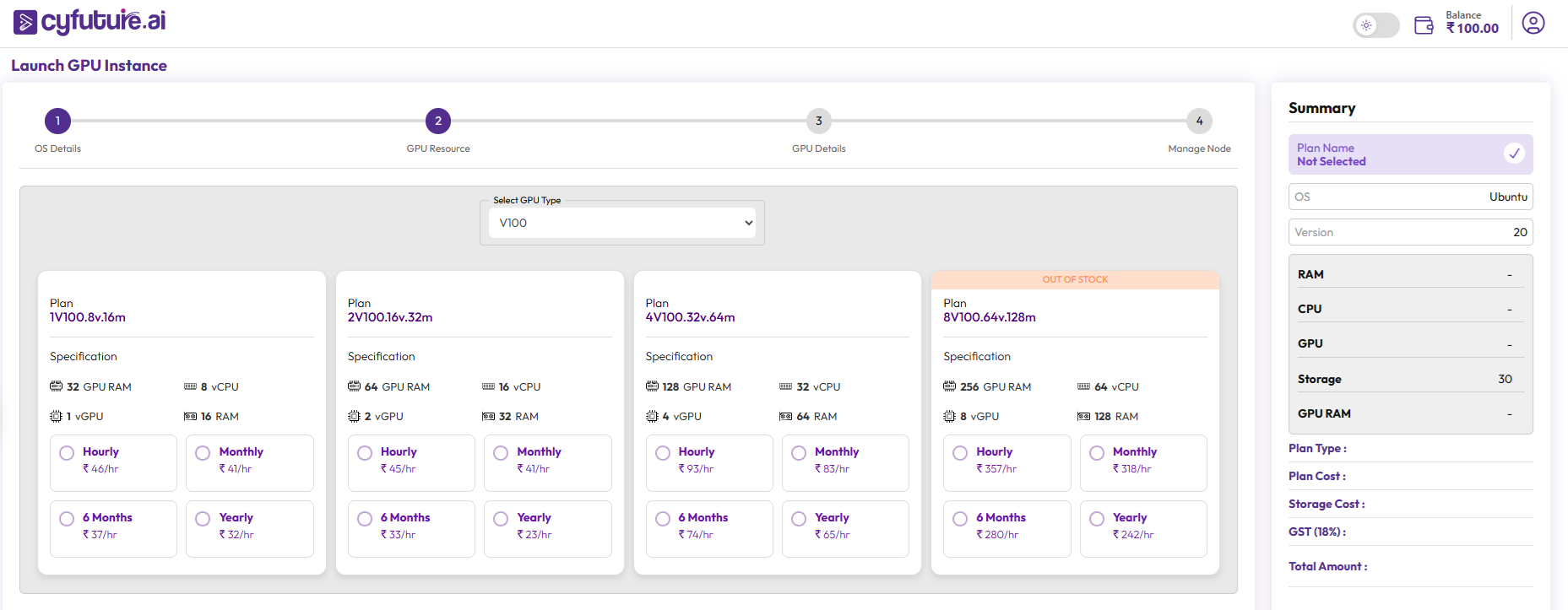Click the cyfuture.ai logo

point(90,22)
